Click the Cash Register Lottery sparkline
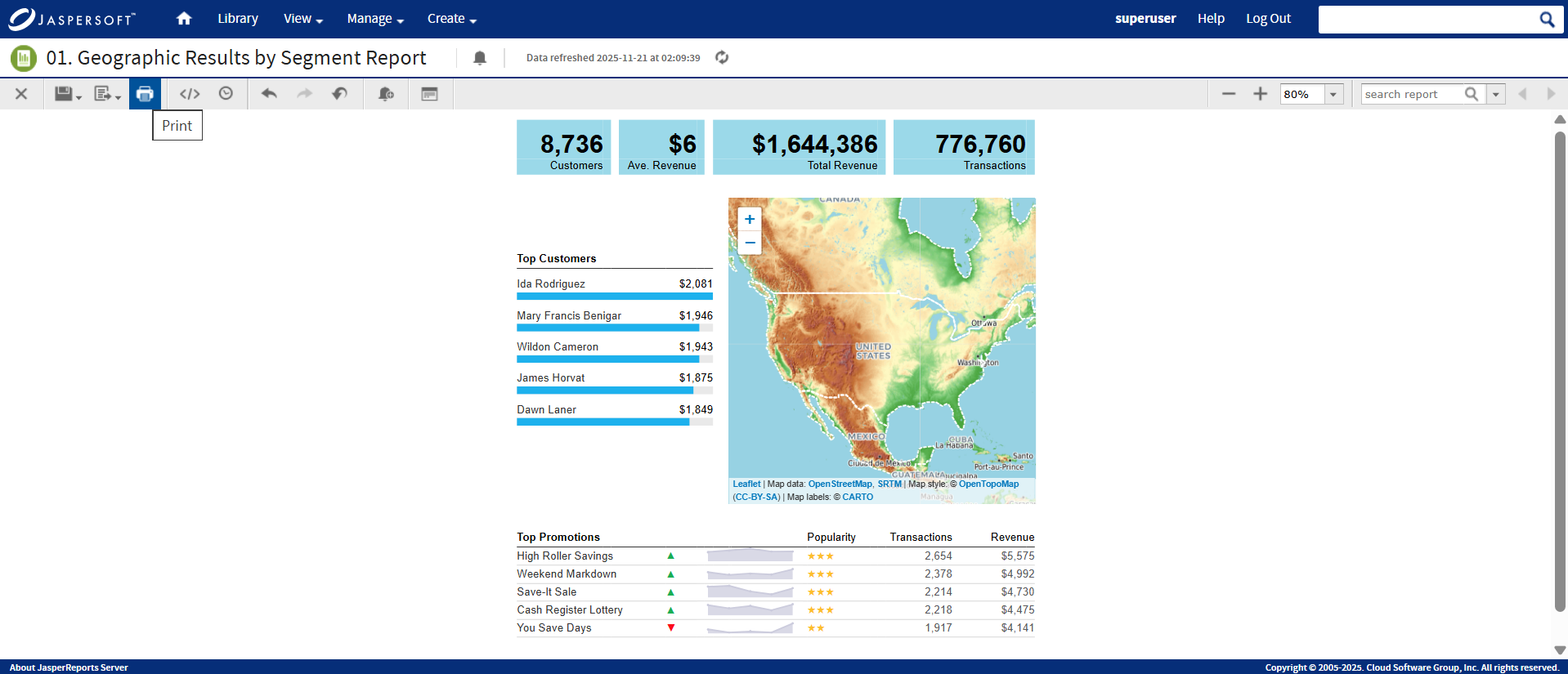 click(x=750, y=609)
